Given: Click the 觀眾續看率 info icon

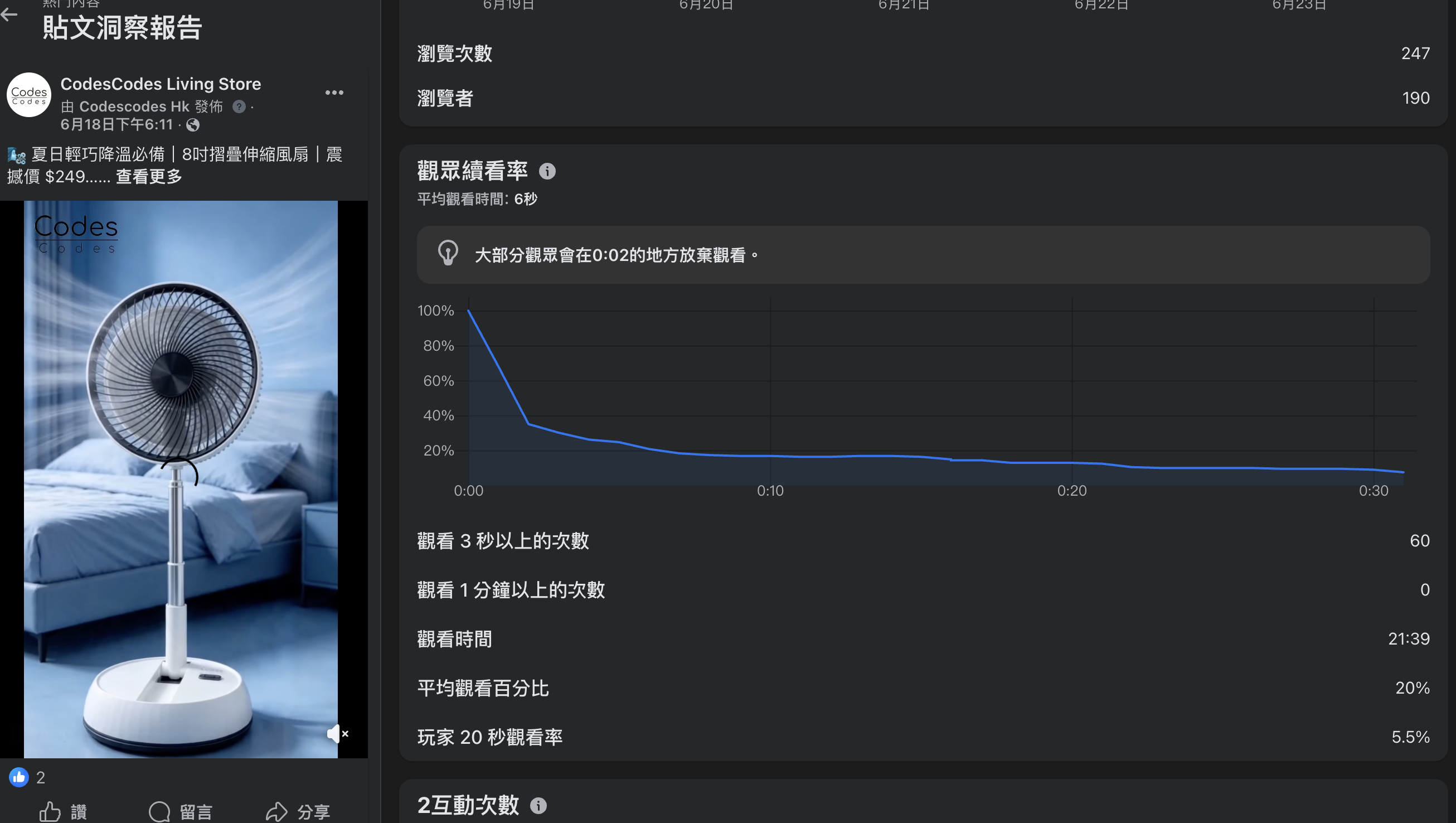Looking at the screenshot, I should tap(547, 171).
